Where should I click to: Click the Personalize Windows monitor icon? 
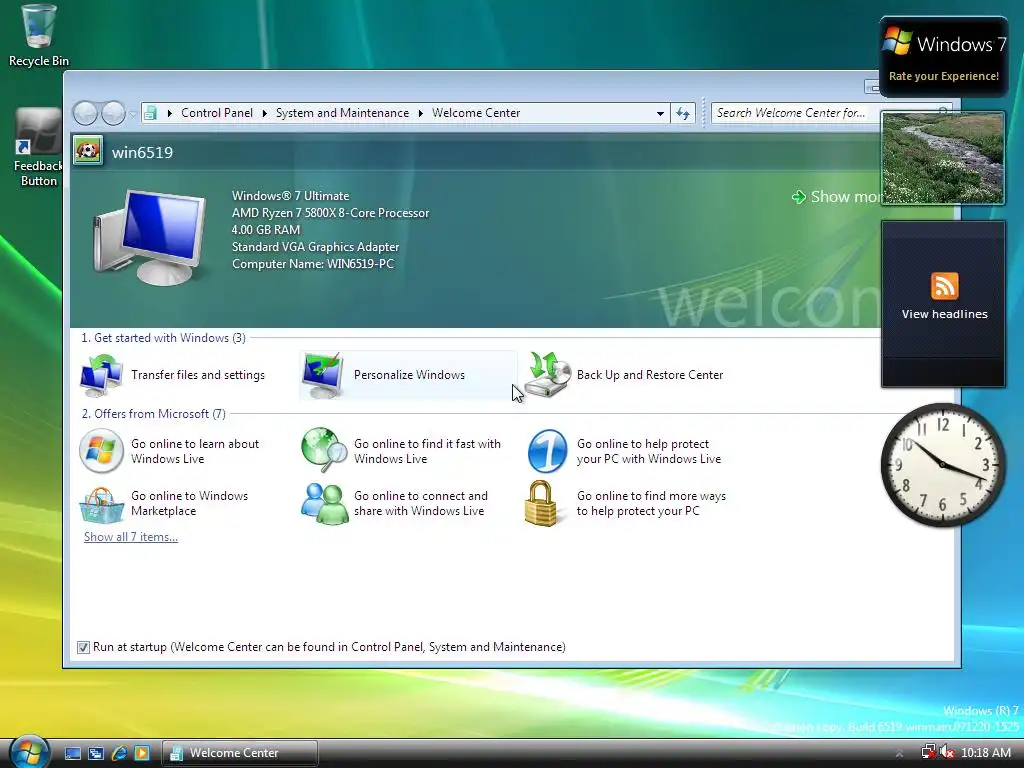pos(323,375)
